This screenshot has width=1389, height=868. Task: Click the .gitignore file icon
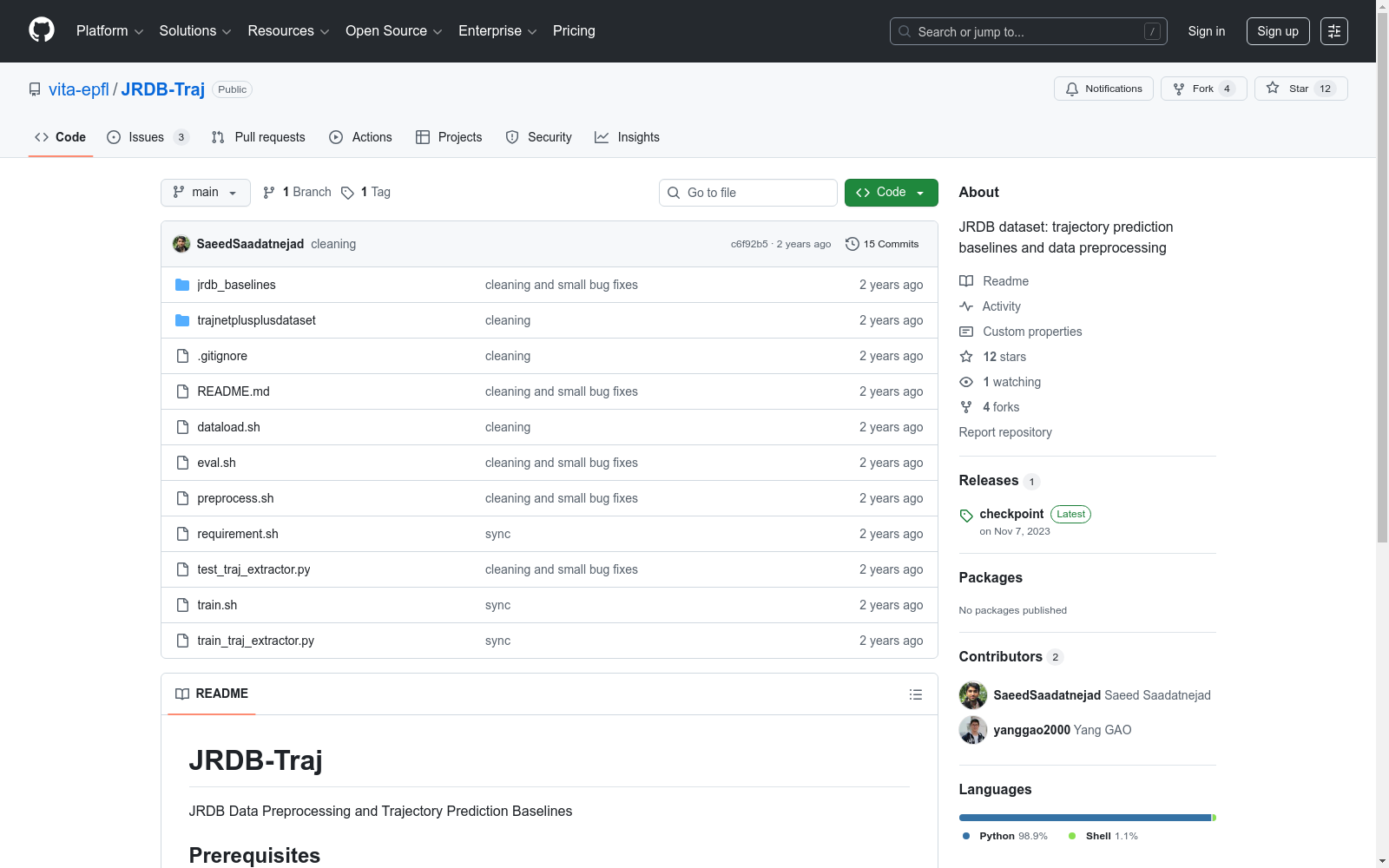click(x=182, y=356)
